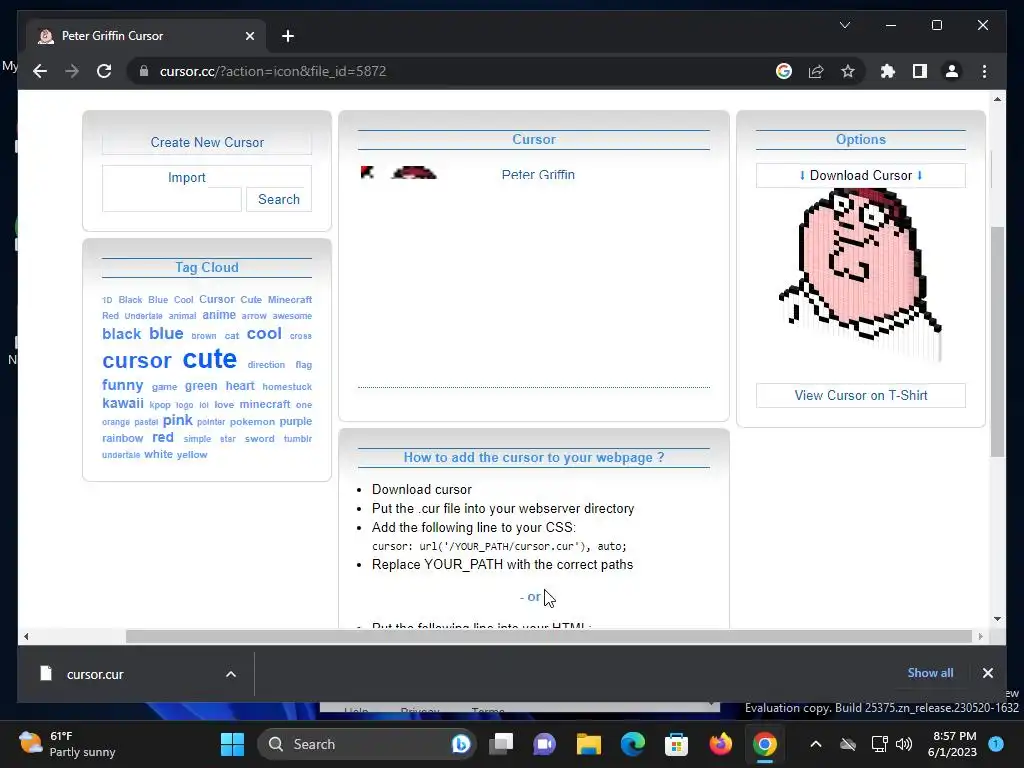Open the Chrome extensions puzzle icon
Image resolution: width=1024 pixels, height=768 pixels.
click(x=888, y=71)
